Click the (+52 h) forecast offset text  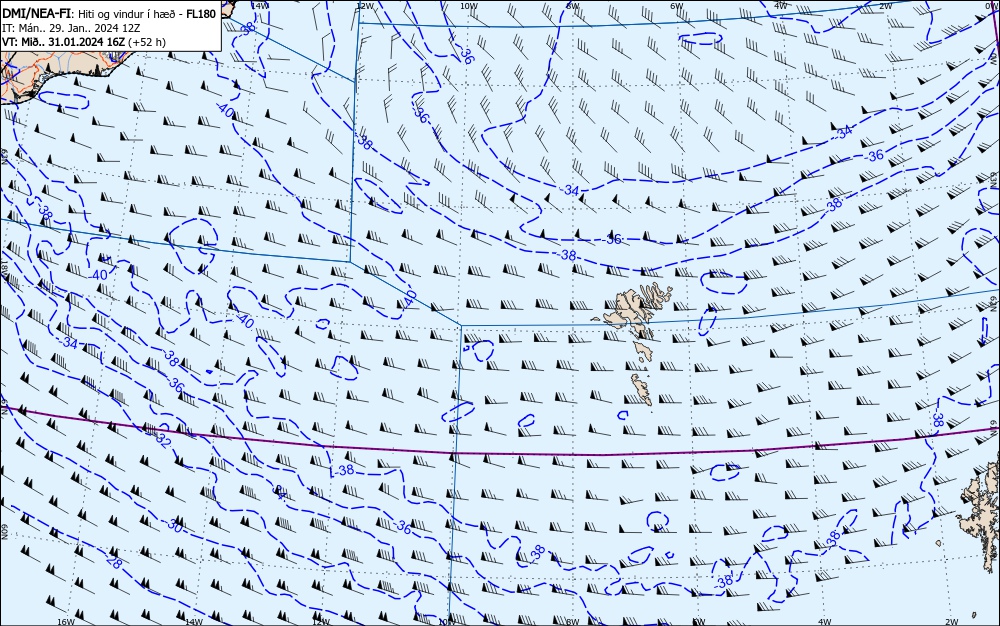147,42
